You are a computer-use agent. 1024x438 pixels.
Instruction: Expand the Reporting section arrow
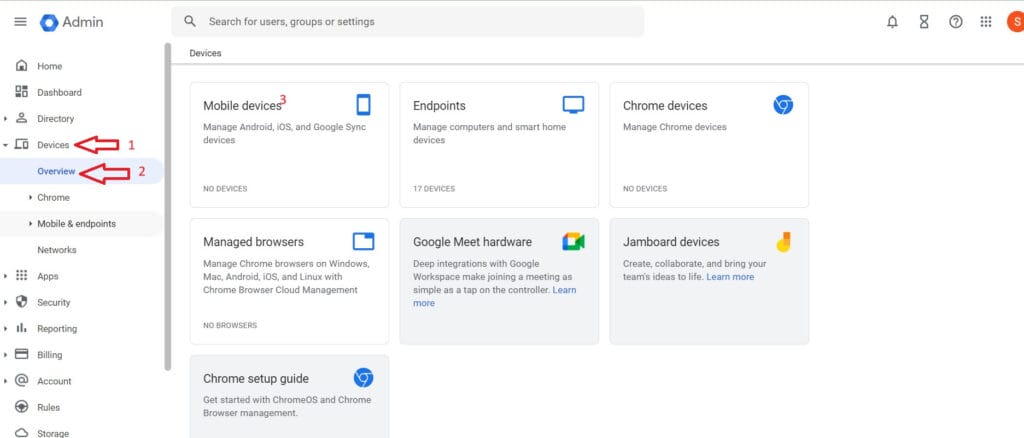point(6,328)
